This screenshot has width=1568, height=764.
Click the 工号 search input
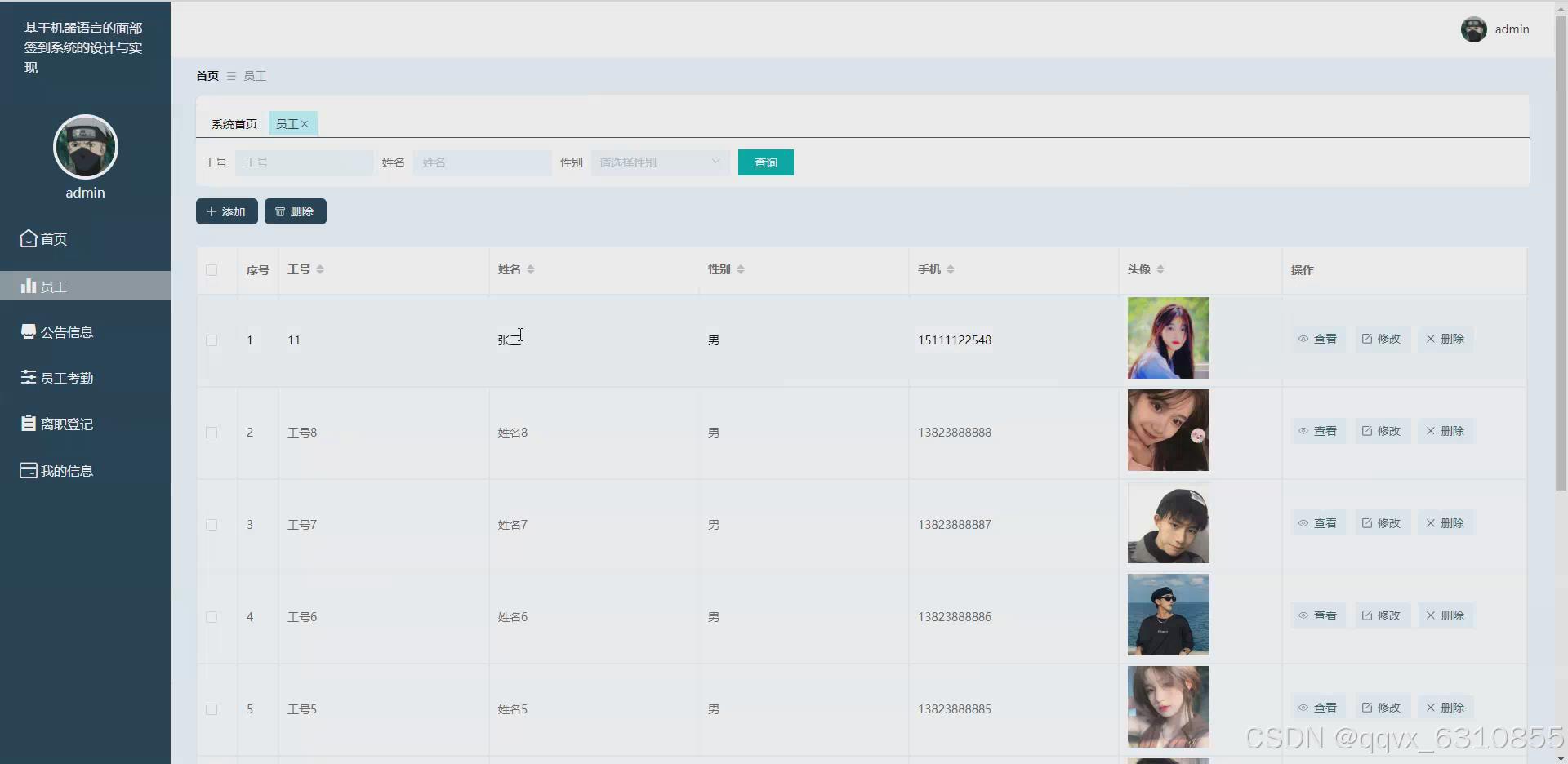click(304, 162)
